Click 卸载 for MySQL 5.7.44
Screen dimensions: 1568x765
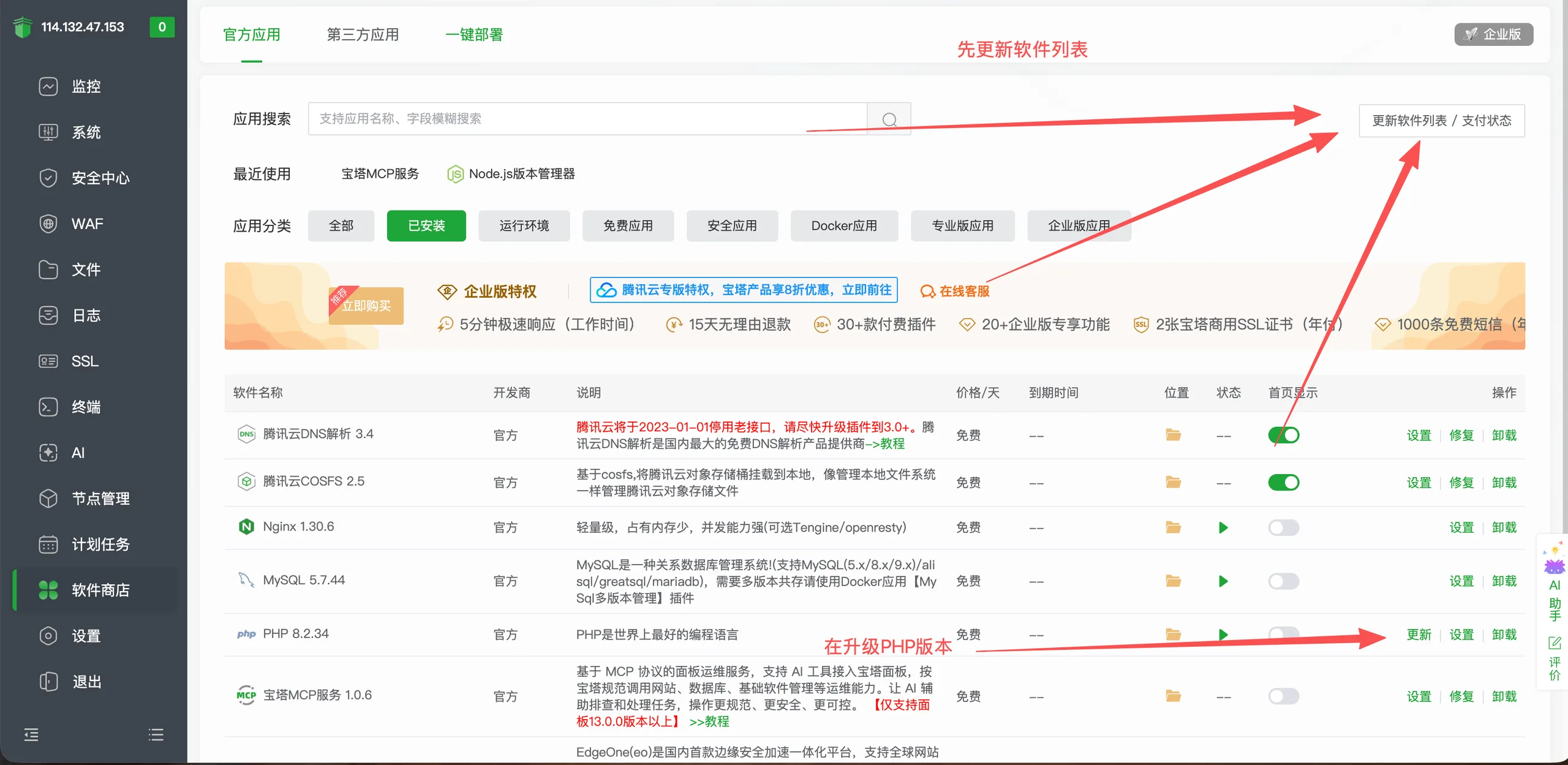(x=1504, y=581)
